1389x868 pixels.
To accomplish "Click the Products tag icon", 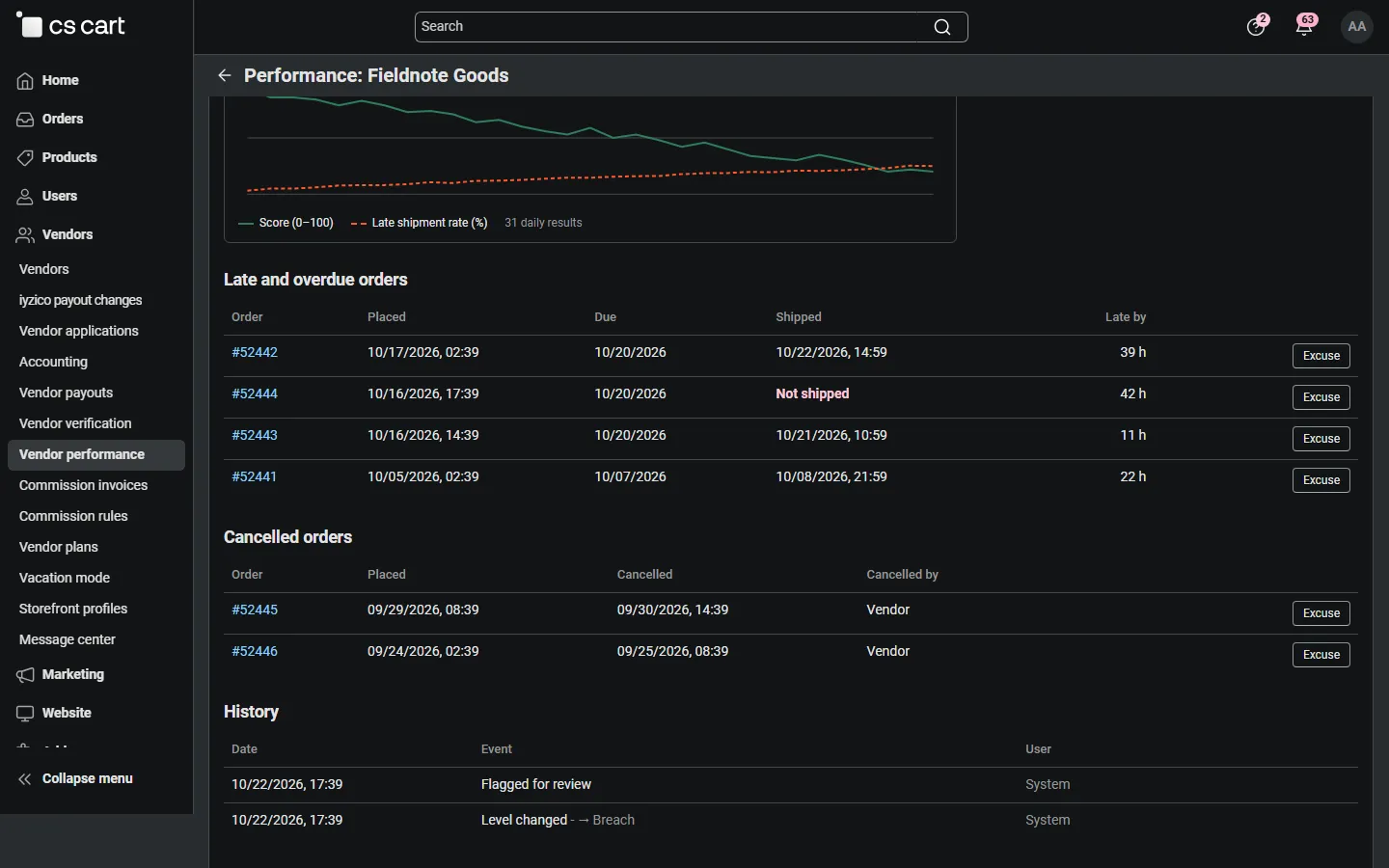I will [x=25, y=158].
